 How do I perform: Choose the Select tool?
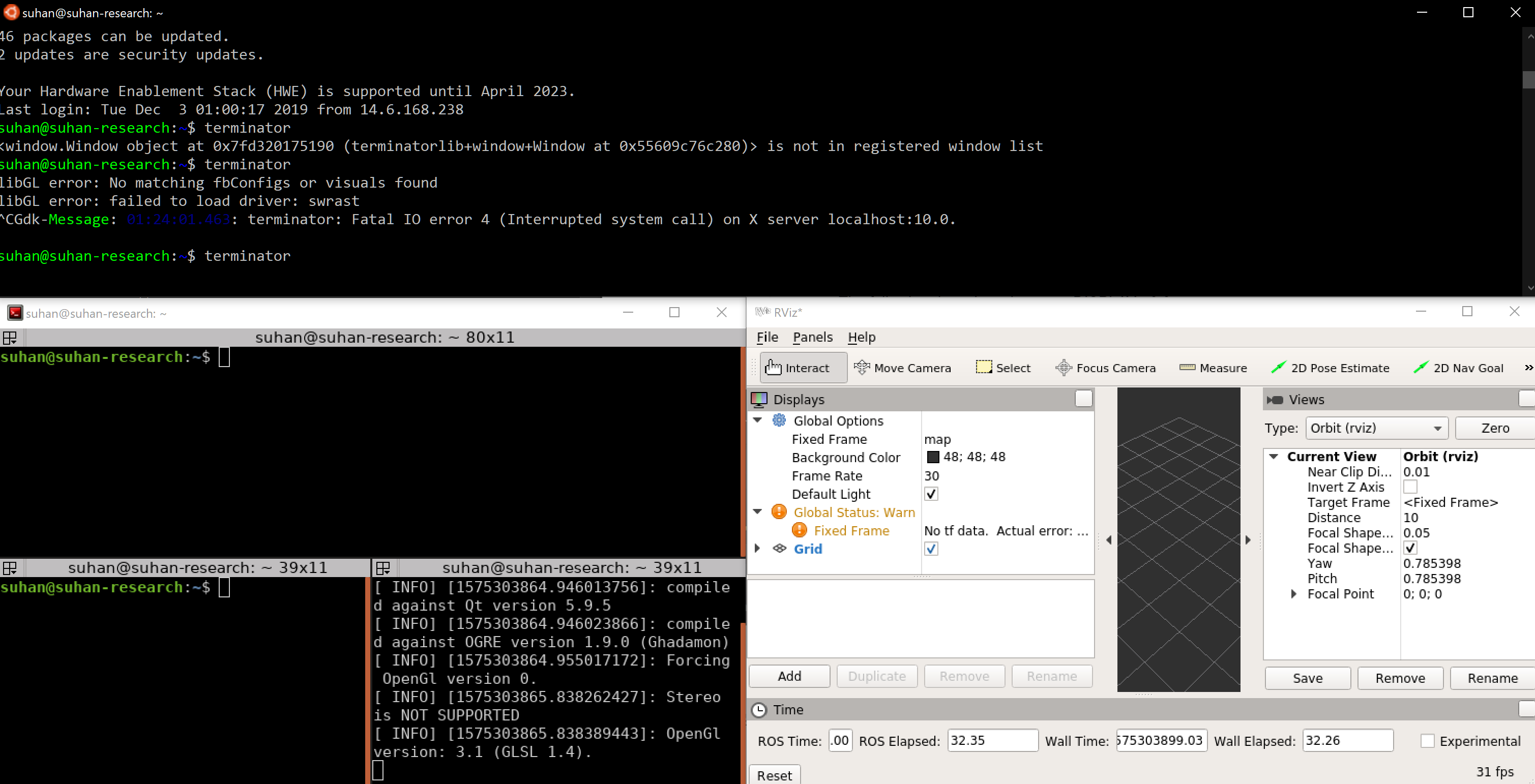coord(1003,368)
